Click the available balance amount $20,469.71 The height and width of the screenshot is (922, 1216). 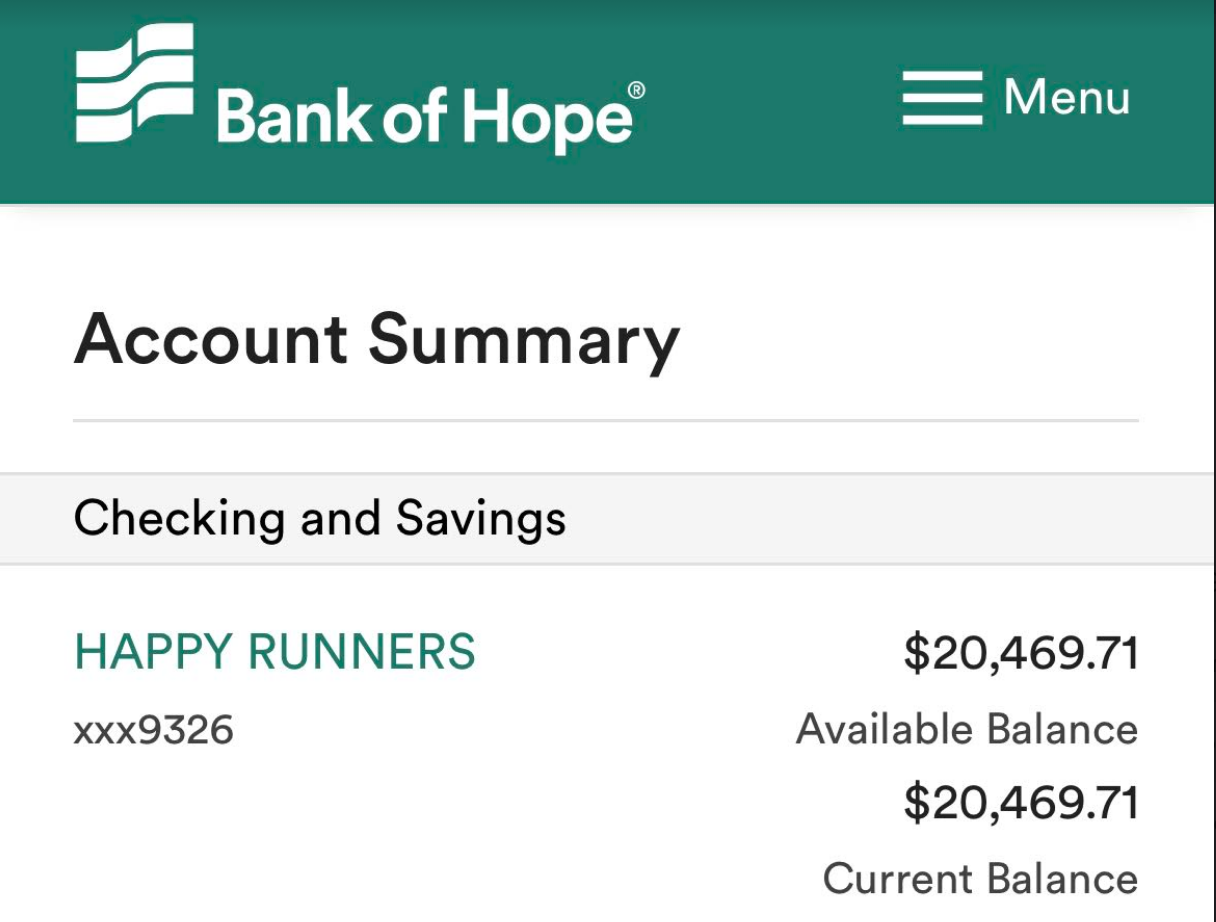[x=1020, y=654]
